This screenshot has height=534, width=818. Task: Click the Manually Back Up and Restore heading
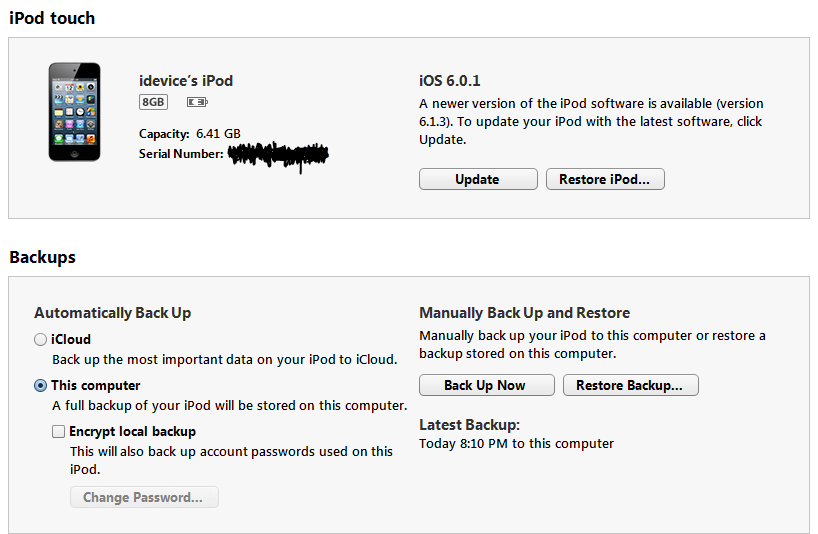pos(524,313)
